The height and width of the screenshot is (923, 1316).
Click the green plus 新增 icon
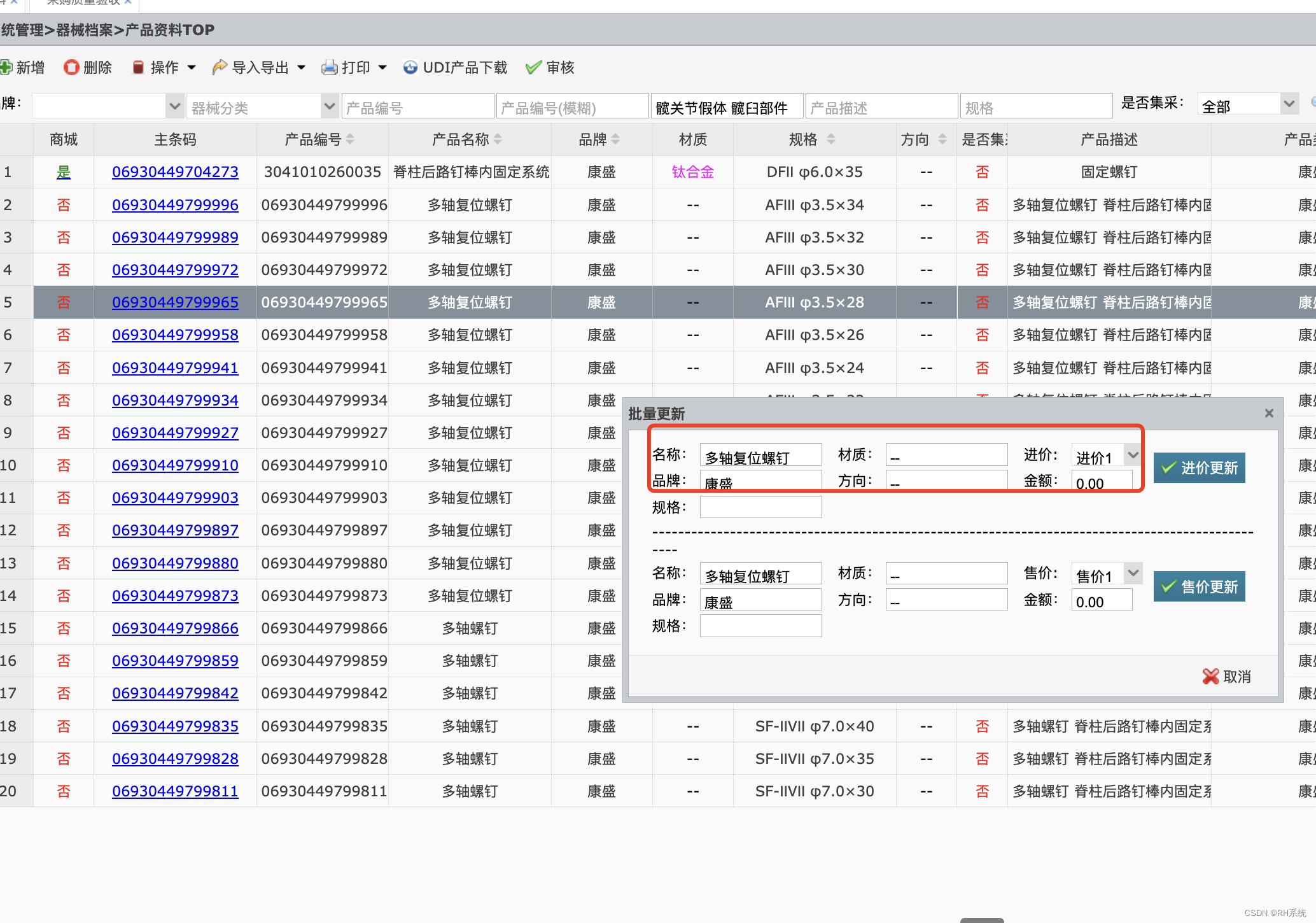point(6,67)
